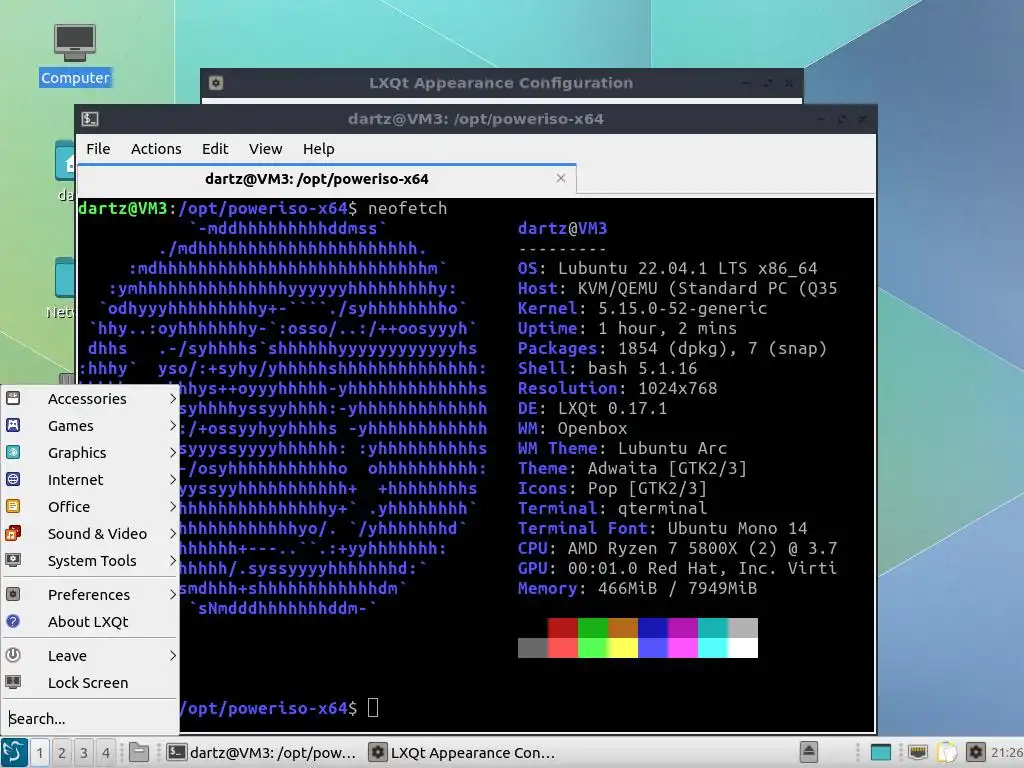The height and width of the screenshot is (768, 1024).
Task: Click the Games controller icon
Action: (x=13, y=425)
